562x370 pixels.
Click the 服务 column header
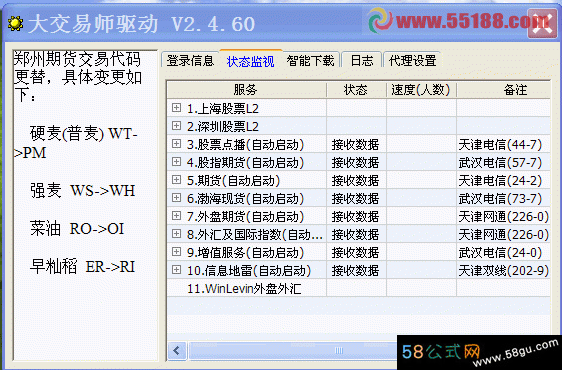click(x=246, y=89)
